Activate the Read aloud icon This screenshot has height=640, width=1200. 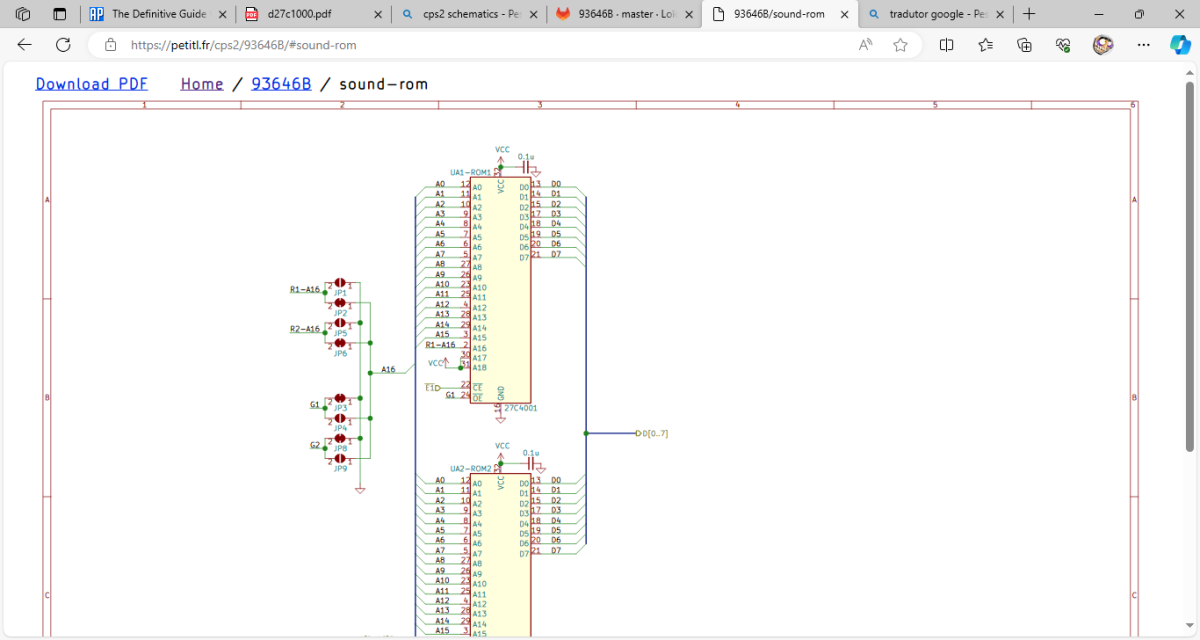click(866, 45)
